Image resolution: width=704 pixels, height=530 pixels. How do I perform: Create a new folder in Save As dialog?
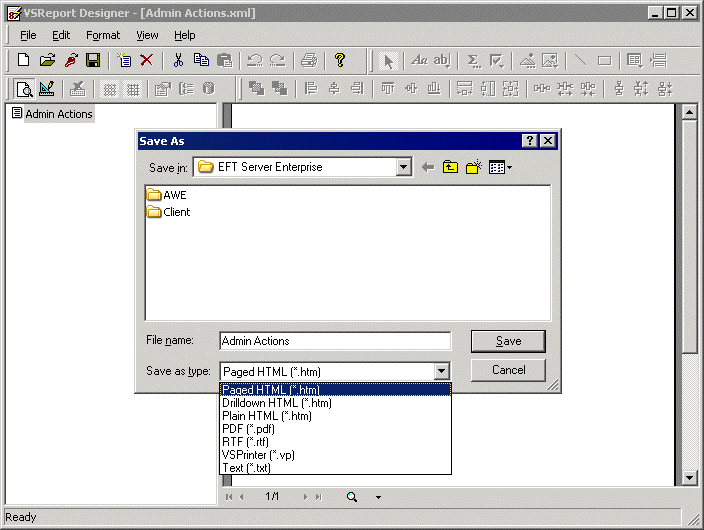[x=474, y=168]
